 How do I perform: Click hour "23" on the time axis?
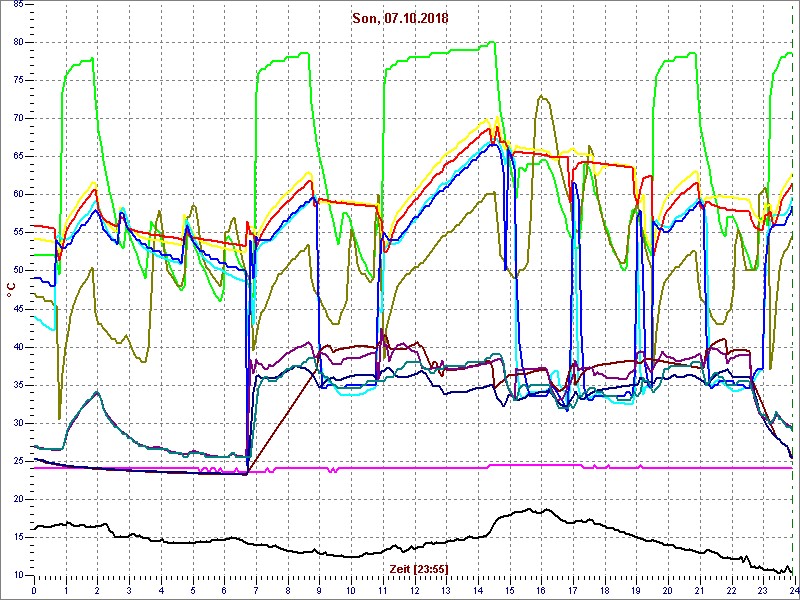[x=763, y=590]
